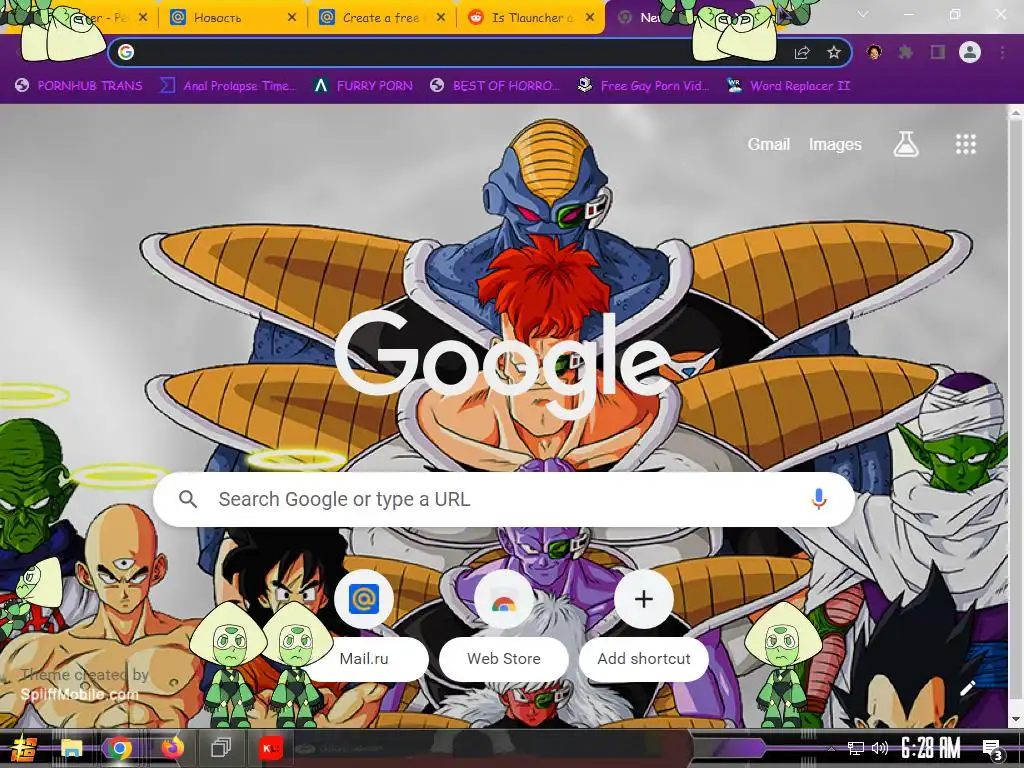This screenshot has width=1024, height=768.
Task: Open Web Store shortcut tile
Action: coord(504,626)
